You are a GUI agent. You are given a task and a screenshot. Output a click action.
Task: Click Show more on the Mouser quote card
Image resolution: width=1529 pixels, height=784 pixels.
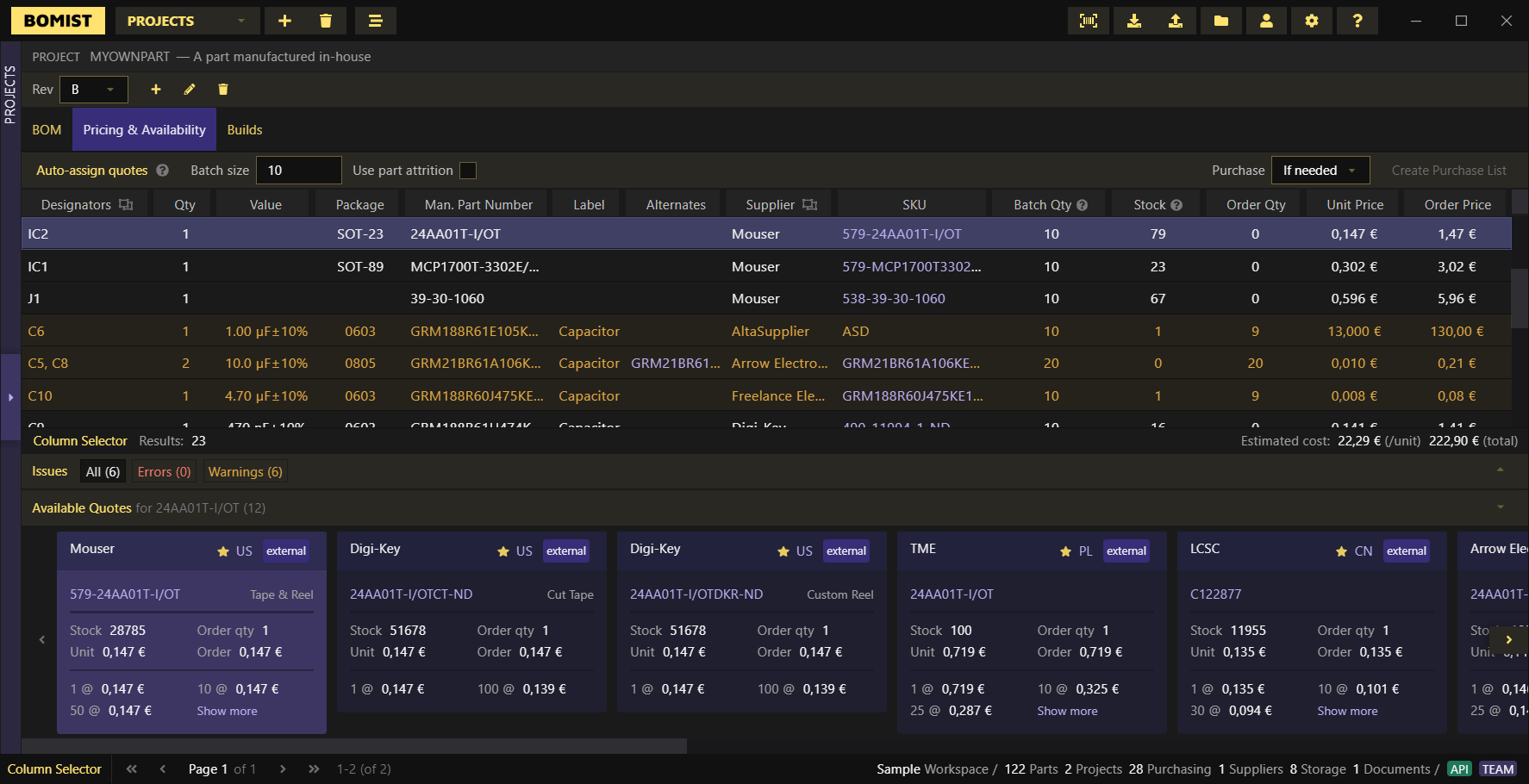227,710
